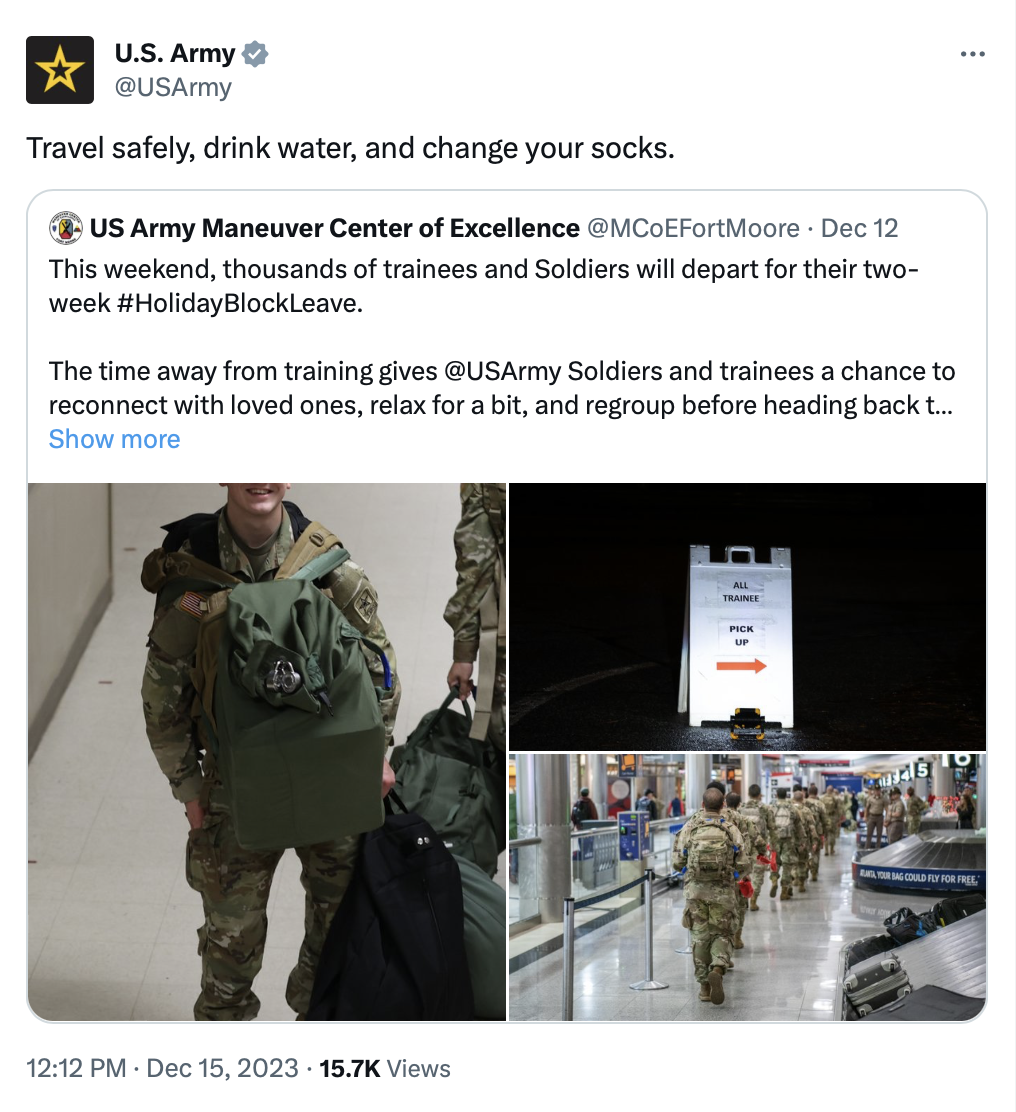Open photo of soldiers walking through airport
The image size is (1016, 1112).
[747, 887]
